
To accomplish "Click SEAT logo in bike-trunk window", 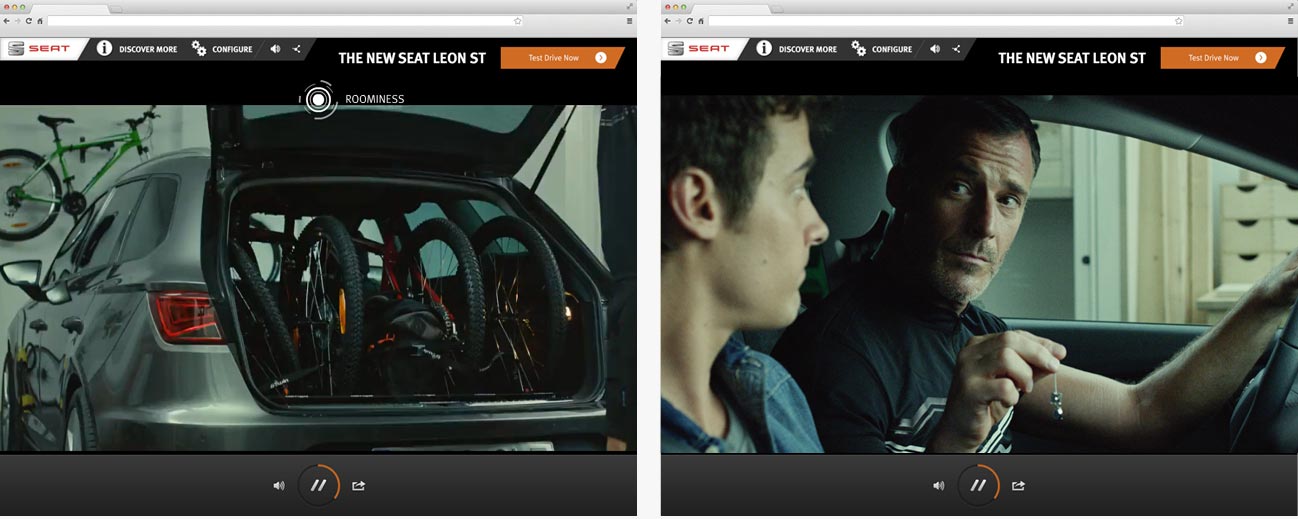I will (x=37, y=48).
